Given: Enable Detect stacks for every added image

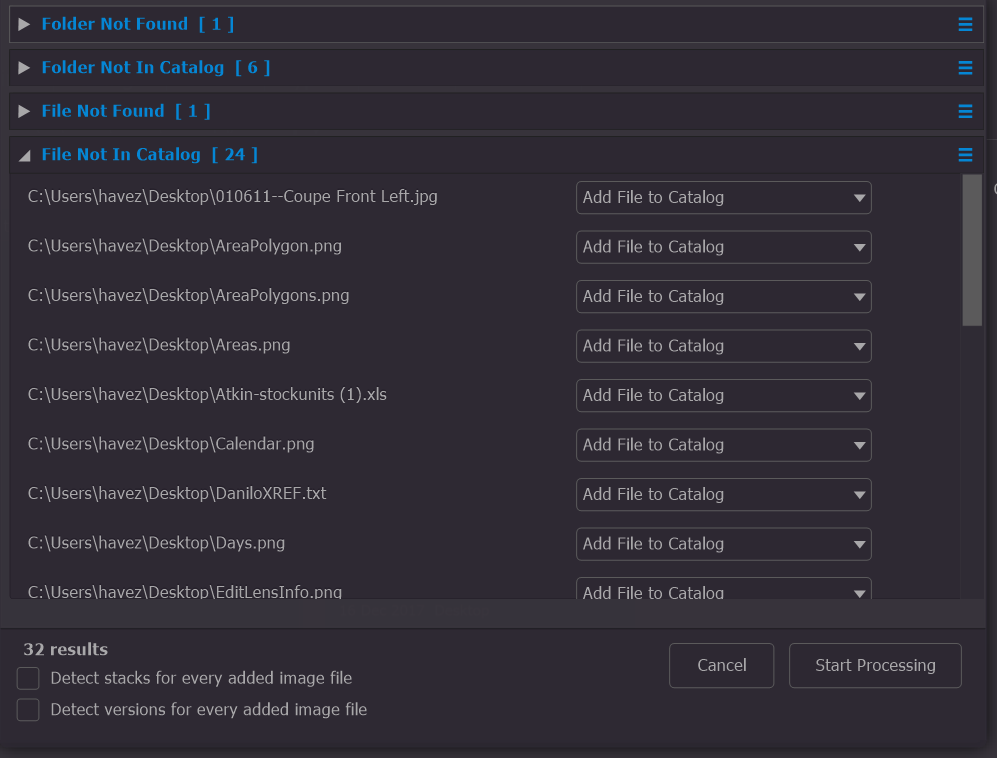Looking at the screenshot, I should [28, 679].
